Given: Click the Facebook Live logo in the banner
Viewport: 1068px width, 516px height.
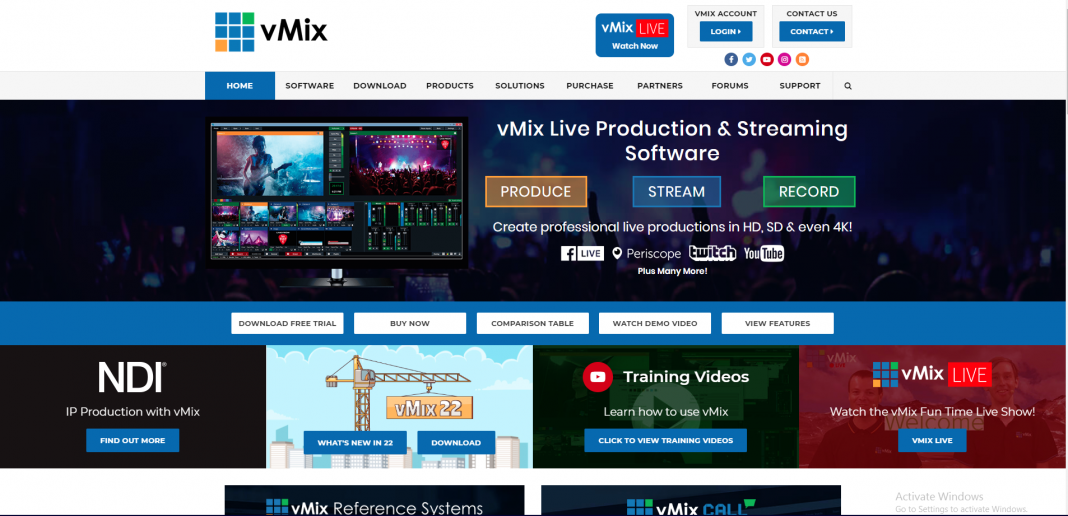Looking at the screenshot, I should [582, 253].
